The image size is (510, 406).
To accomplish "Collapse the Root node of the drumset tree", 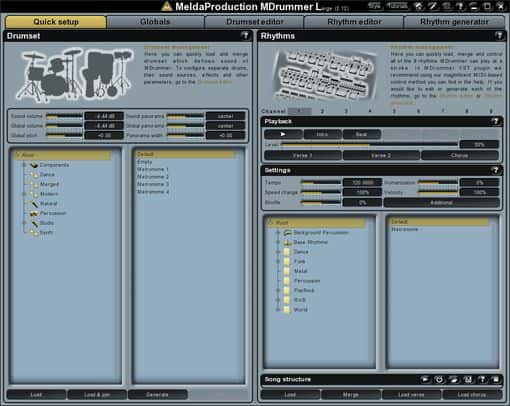I will point(18,155).
